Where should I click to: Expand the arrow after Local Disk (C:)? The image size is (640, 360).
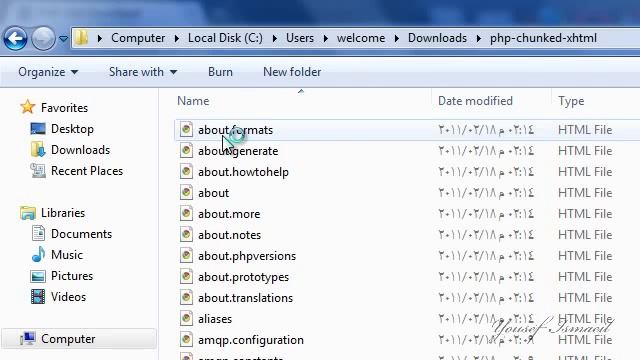(275, 38)
